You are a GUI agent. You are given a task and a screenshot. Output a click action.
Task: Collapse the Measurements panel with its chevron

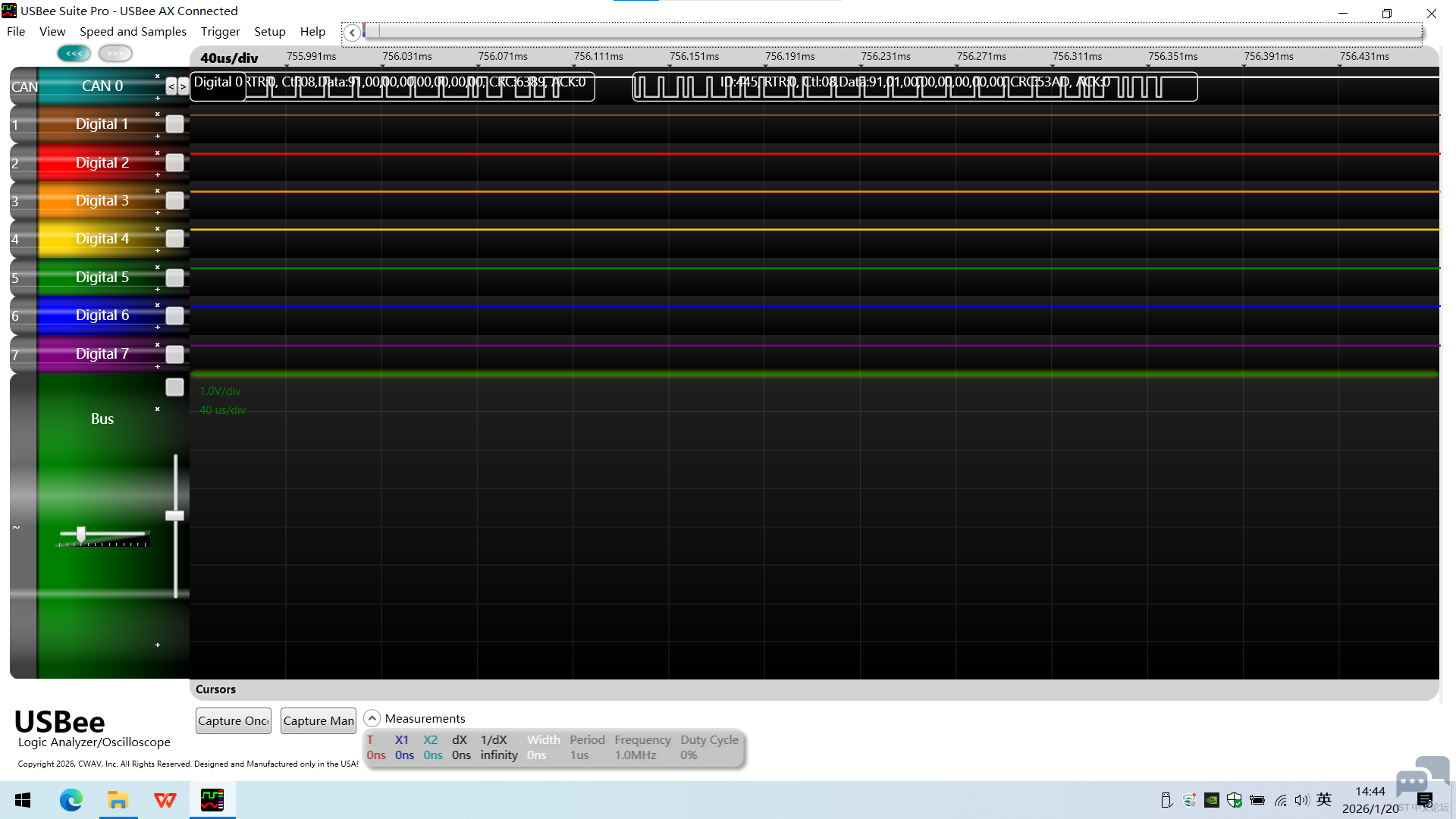372,718
